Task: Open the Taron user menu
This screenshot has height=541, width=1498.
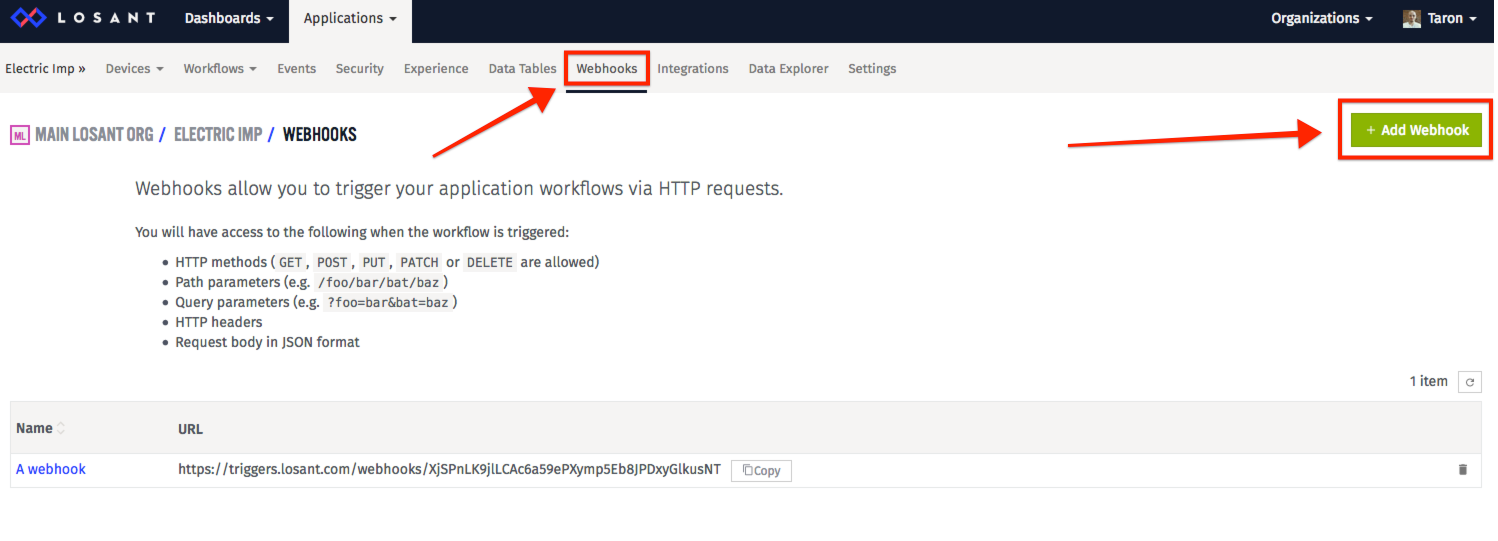Action: click(1440, 19)
